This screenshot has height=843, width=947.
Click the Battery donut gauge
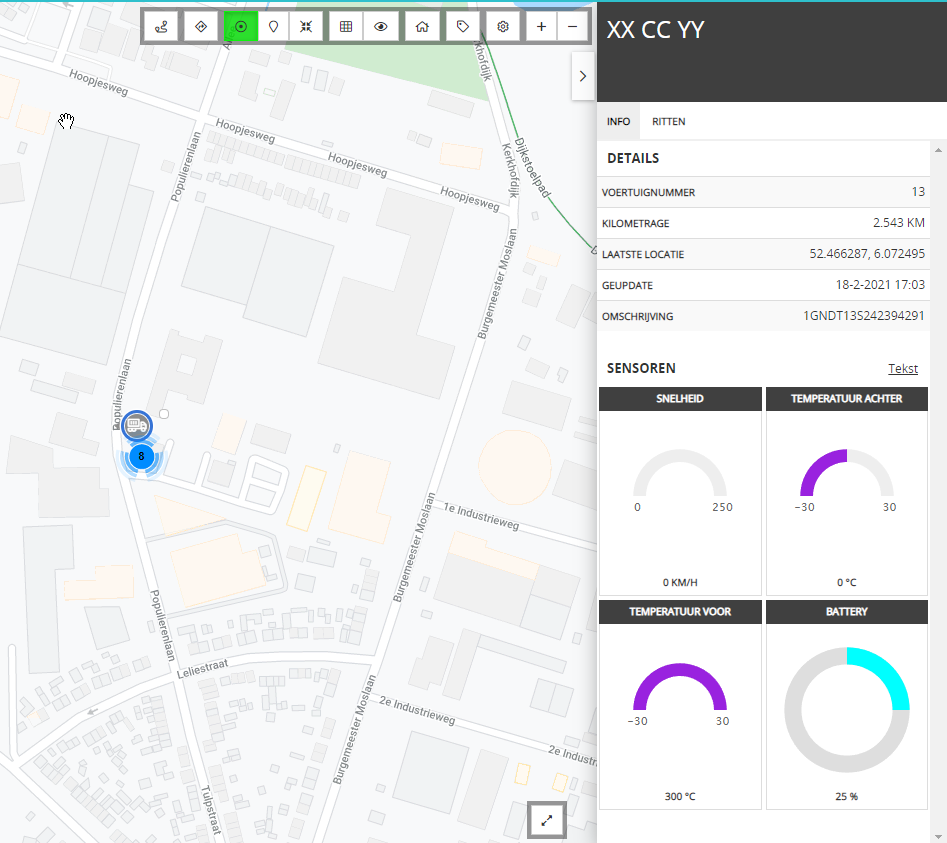[847, 710]
